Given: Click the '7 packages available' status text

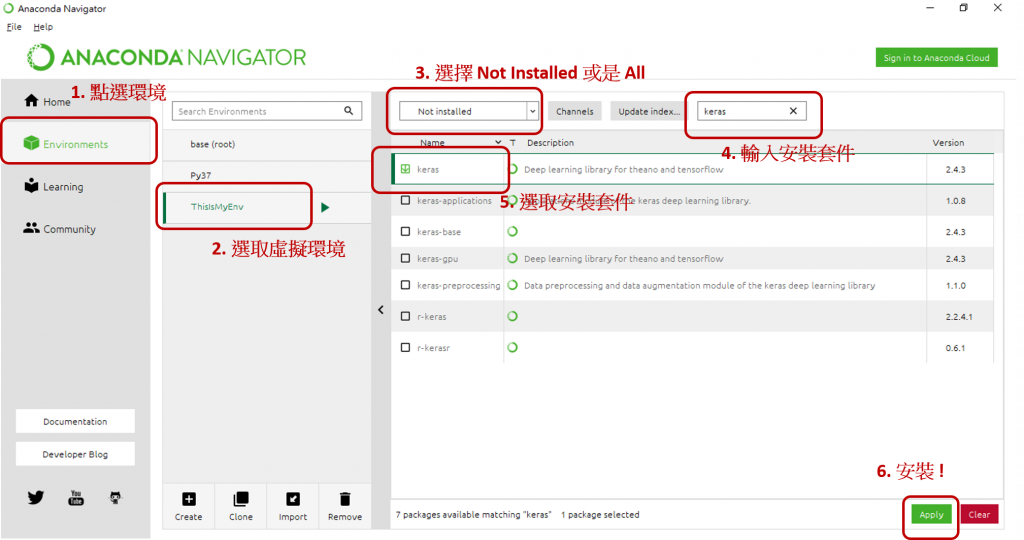Looking at the screenshot, I should [473, 515].
